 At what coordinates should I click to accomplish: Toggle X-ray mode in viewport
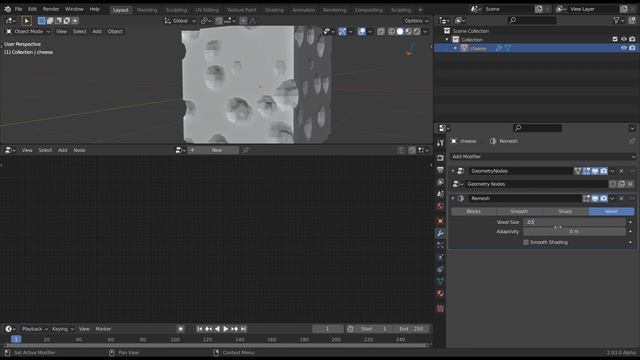381,31
